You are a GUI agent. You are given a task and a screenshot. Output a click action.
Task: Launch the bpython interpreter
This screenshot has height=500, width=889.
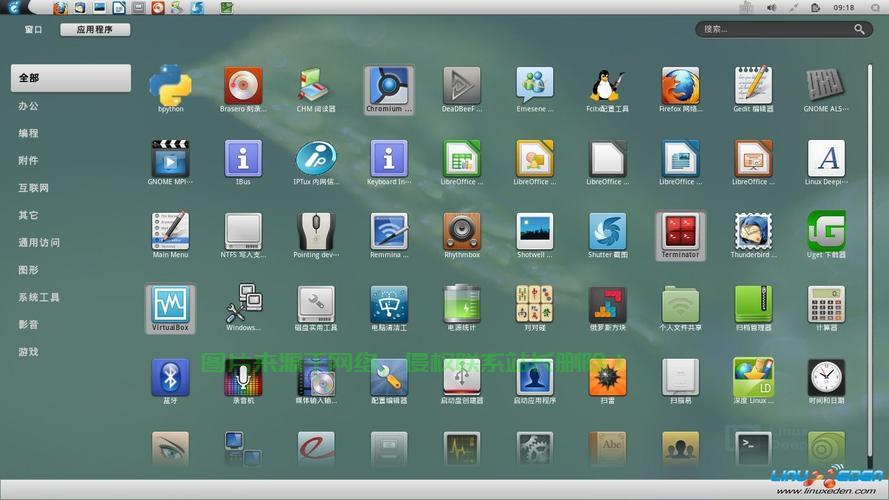tap(170, 87)
